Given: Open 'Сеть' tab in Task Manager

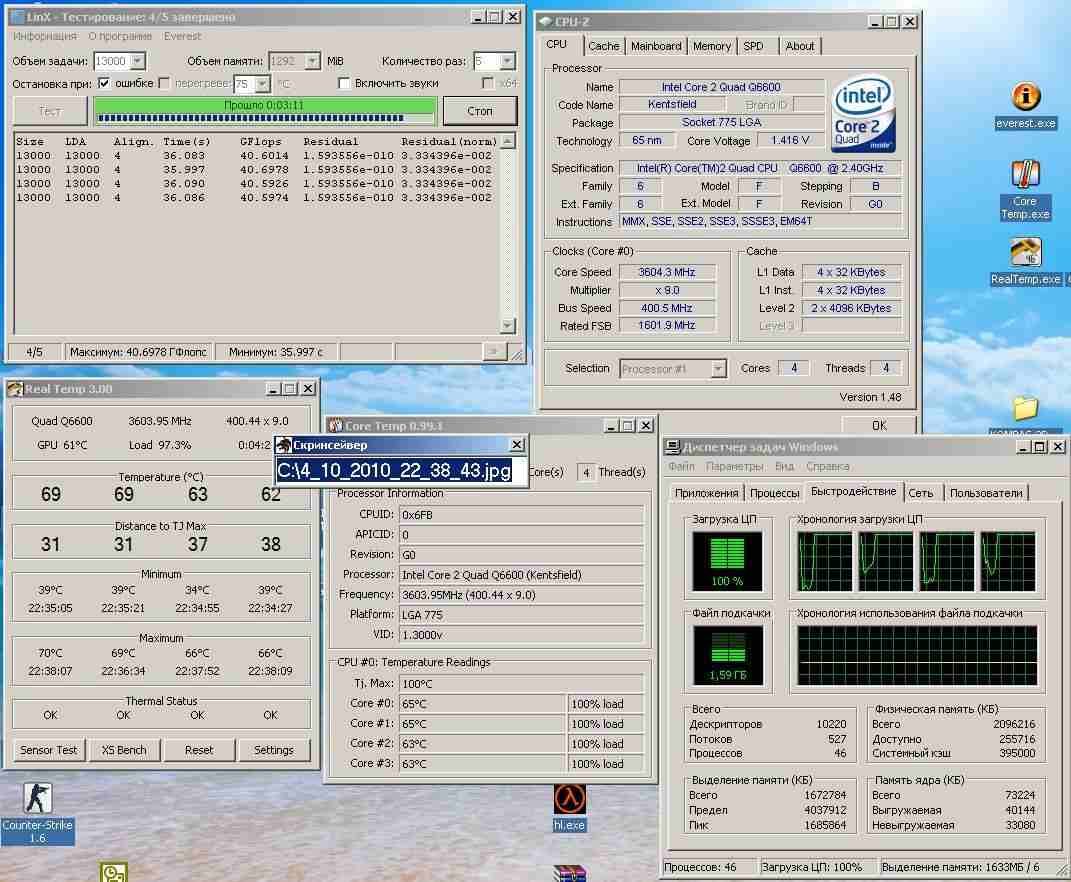Looking at the screenshot, I should click(x=920, y=493).
